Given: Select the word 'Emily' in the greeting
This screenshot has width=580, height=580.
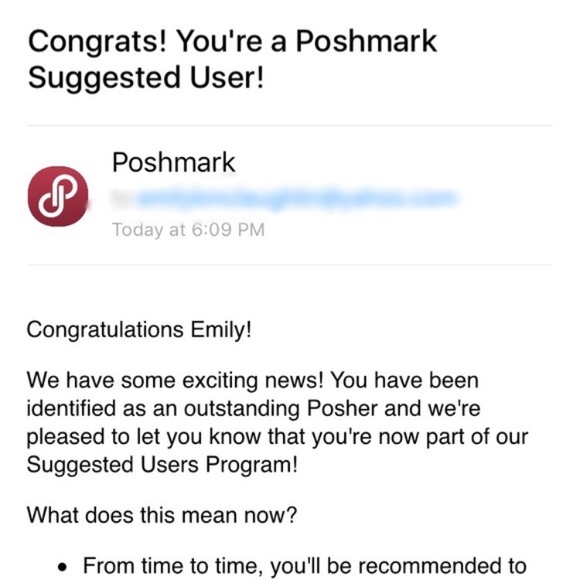Looking at the screenshot, I should click(218, 330).
